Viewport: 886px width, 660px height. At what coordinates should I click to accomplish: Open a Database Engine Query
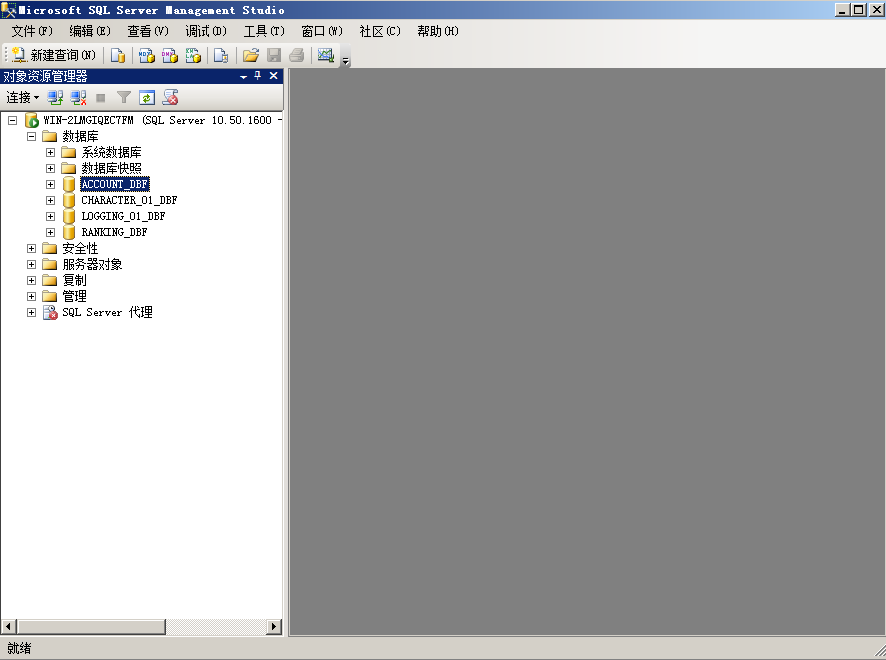tap(118, 55)
